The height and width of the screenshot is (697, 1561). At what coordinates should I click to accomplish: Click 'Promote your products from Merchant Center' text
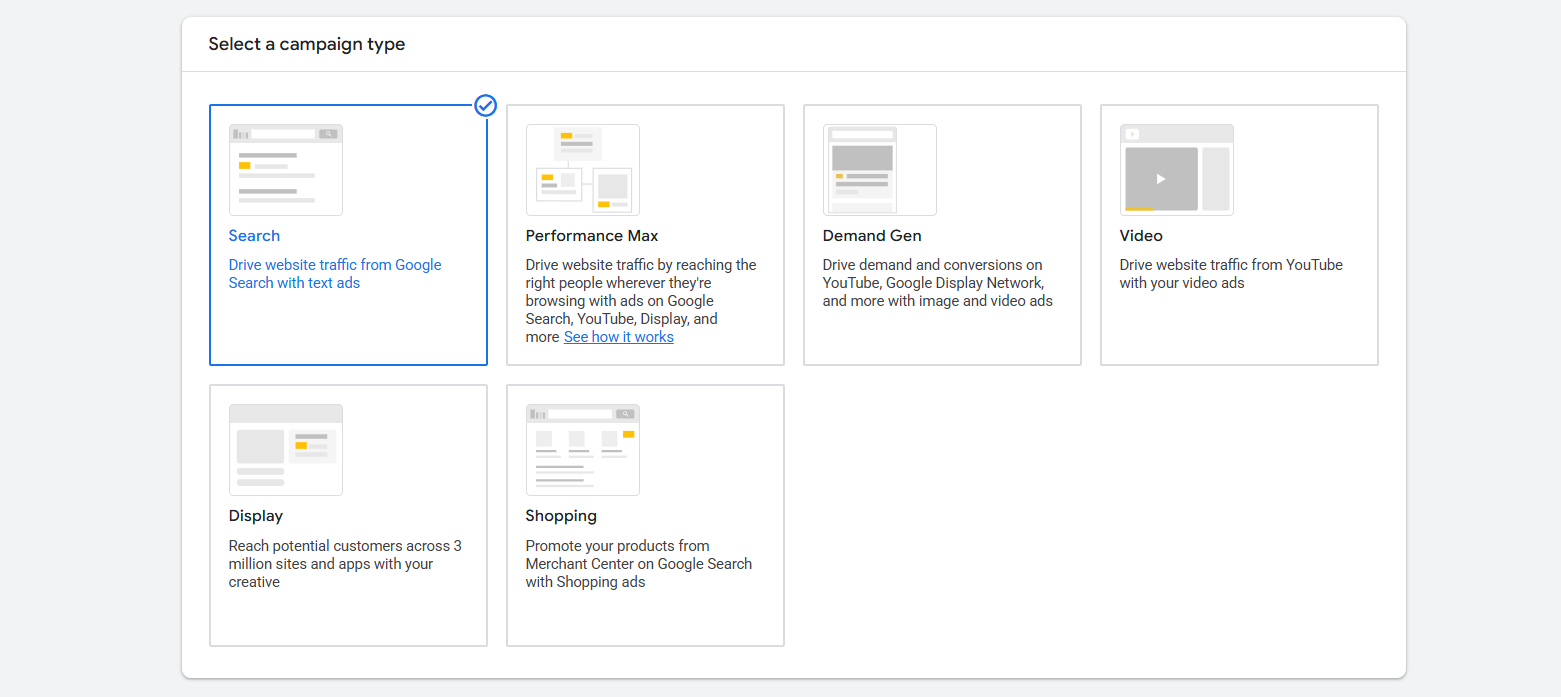(638, 564)
